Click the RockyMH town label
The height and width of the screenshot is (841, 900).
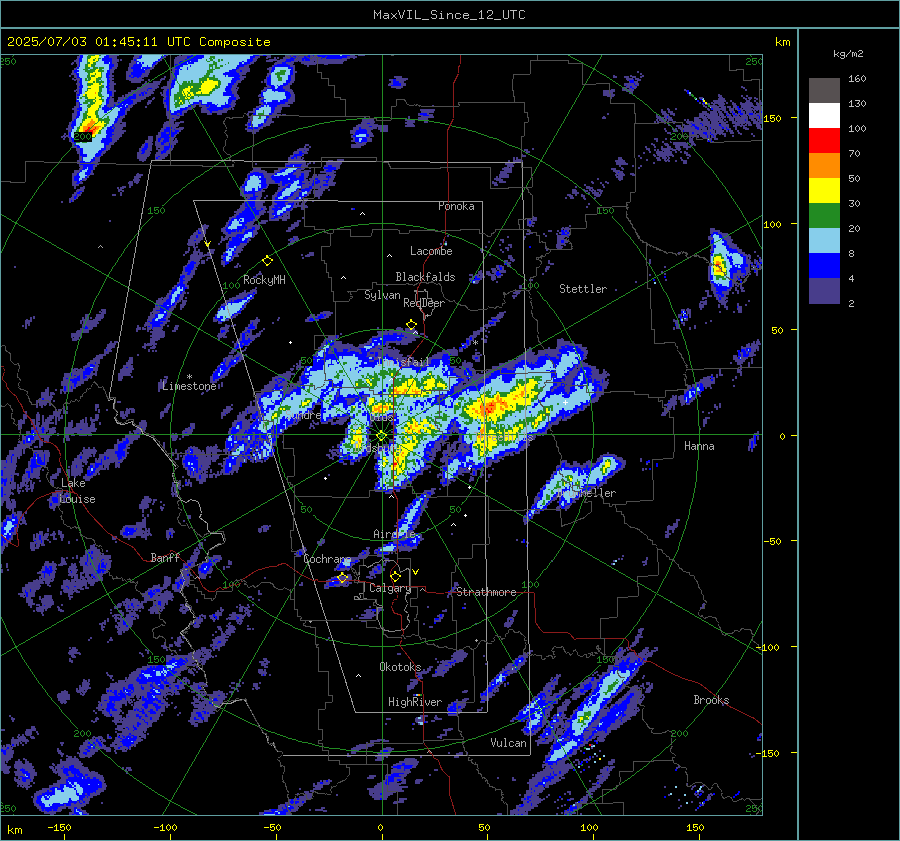pos(264,280)
